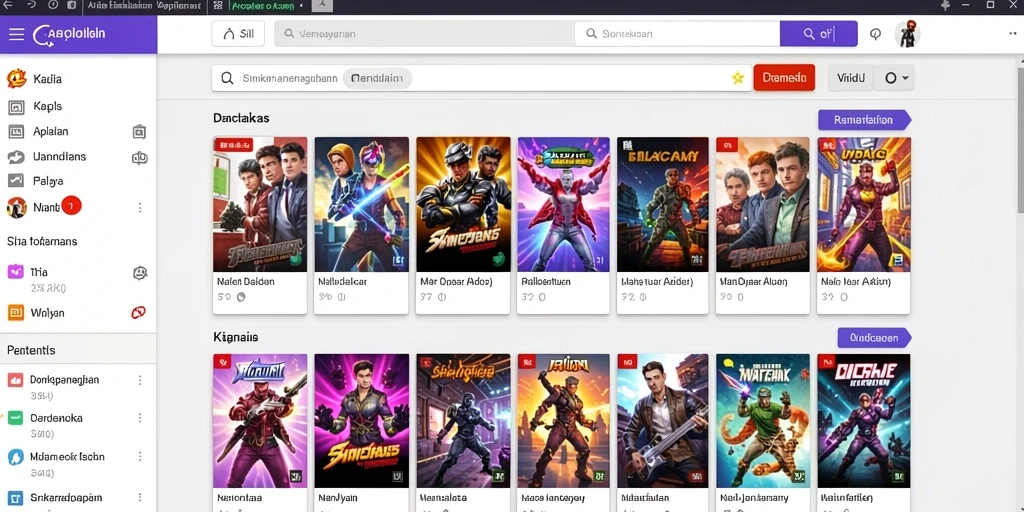Image resolution: width=1024 pixels, height=512 pixels.
Task: Click the red link icon beside Wolyan
Action: (x=138, y=313)
